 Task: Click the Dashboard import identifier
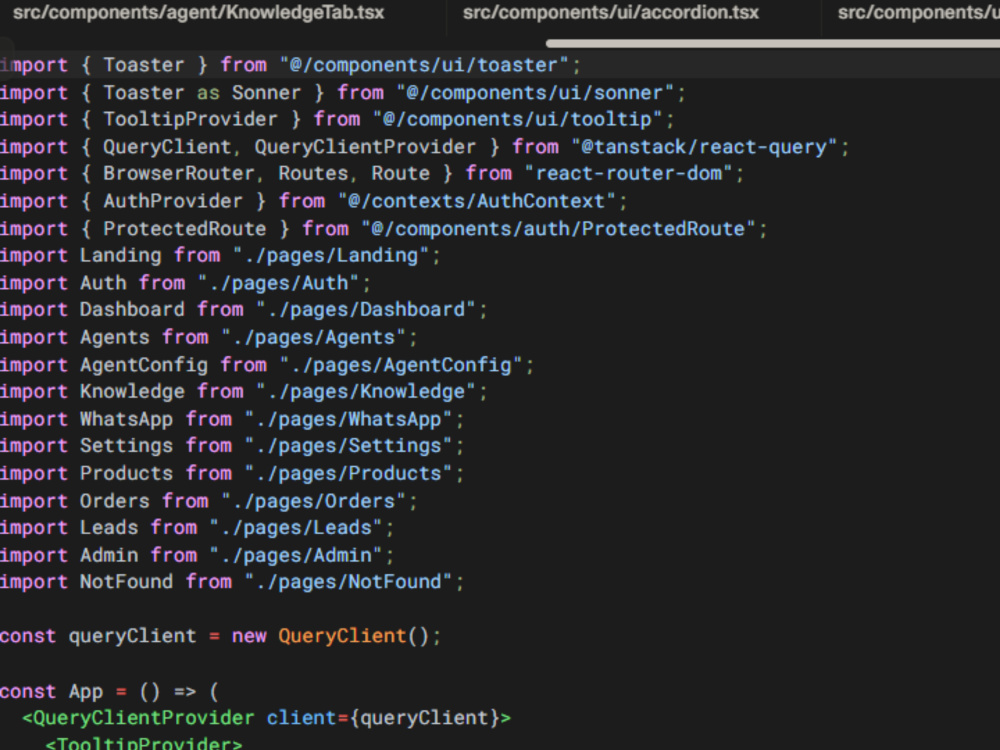[132, 310]
